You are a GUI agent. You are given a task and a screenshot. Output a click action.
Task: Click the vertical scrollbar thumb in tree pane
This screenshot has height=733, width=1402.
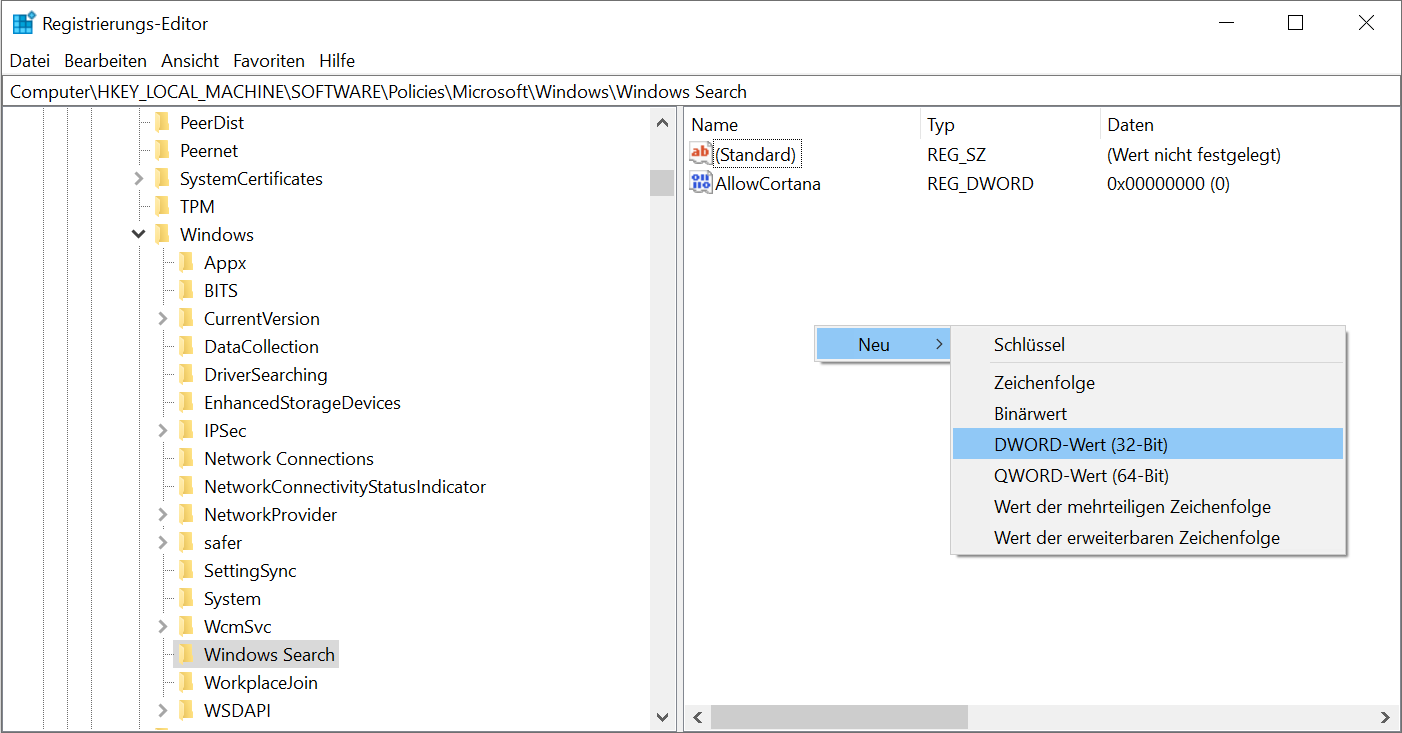(661, 182)
